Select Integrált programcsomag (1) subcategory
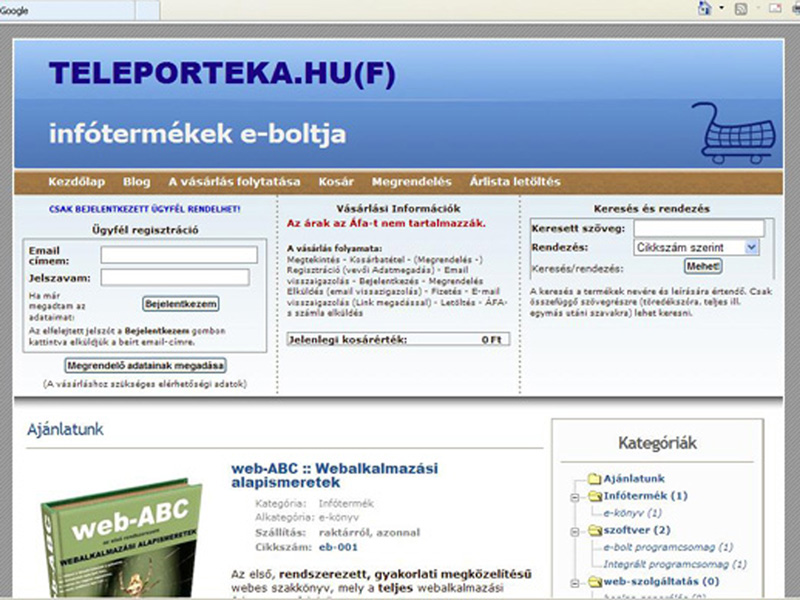The width and height of the screenshot is (800, 600). point(675,564)
